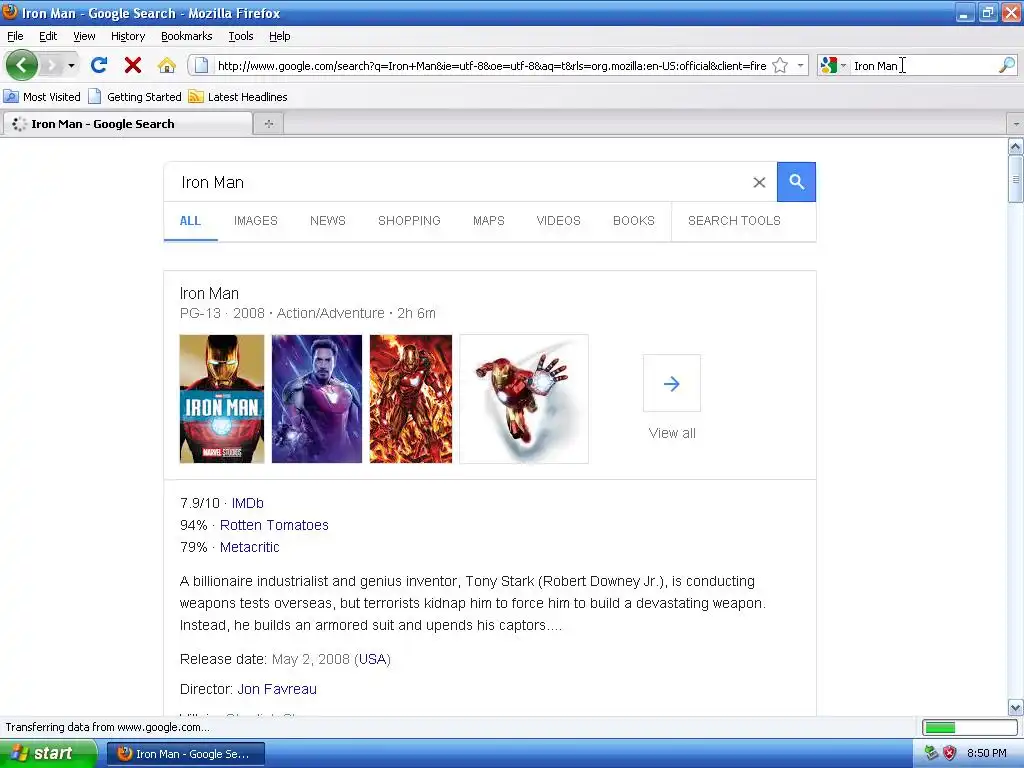Open SEARCH TOOLS options
Viewport: 1024px width, 768px height.
pyautogui.click(x=734, y=221)
